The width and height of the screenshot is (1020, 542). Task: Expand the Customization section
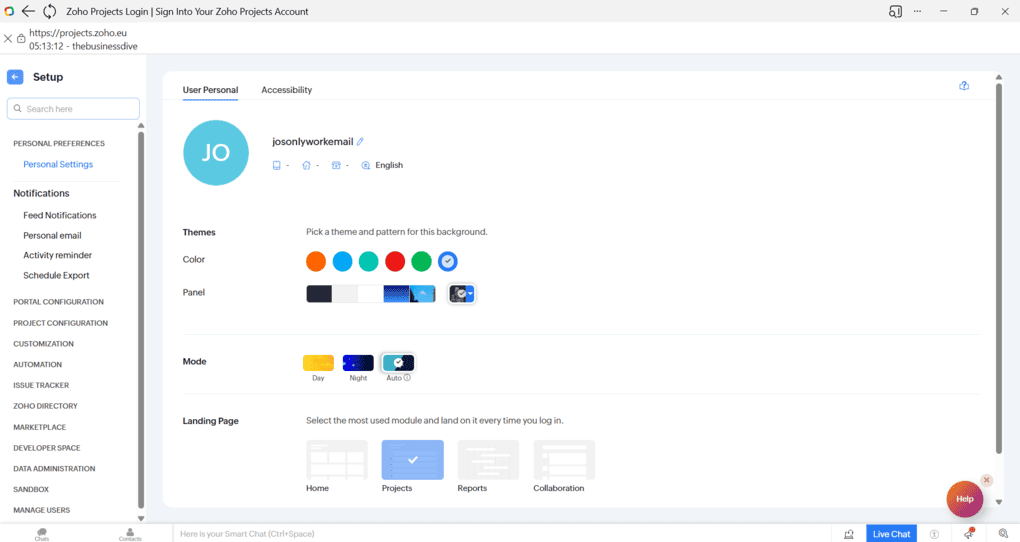coord(44,344)
